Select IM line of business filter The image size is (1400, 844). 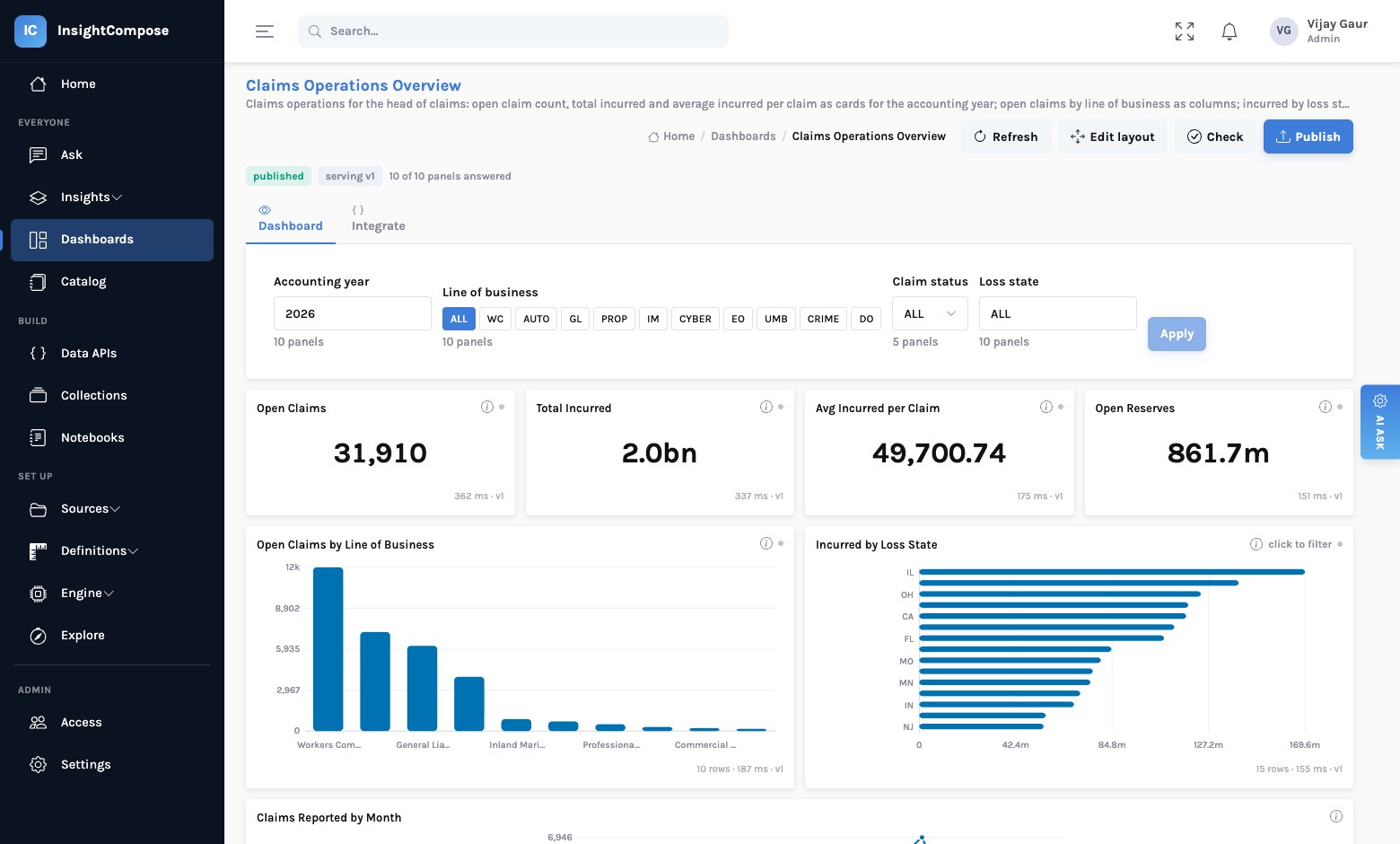653,319
